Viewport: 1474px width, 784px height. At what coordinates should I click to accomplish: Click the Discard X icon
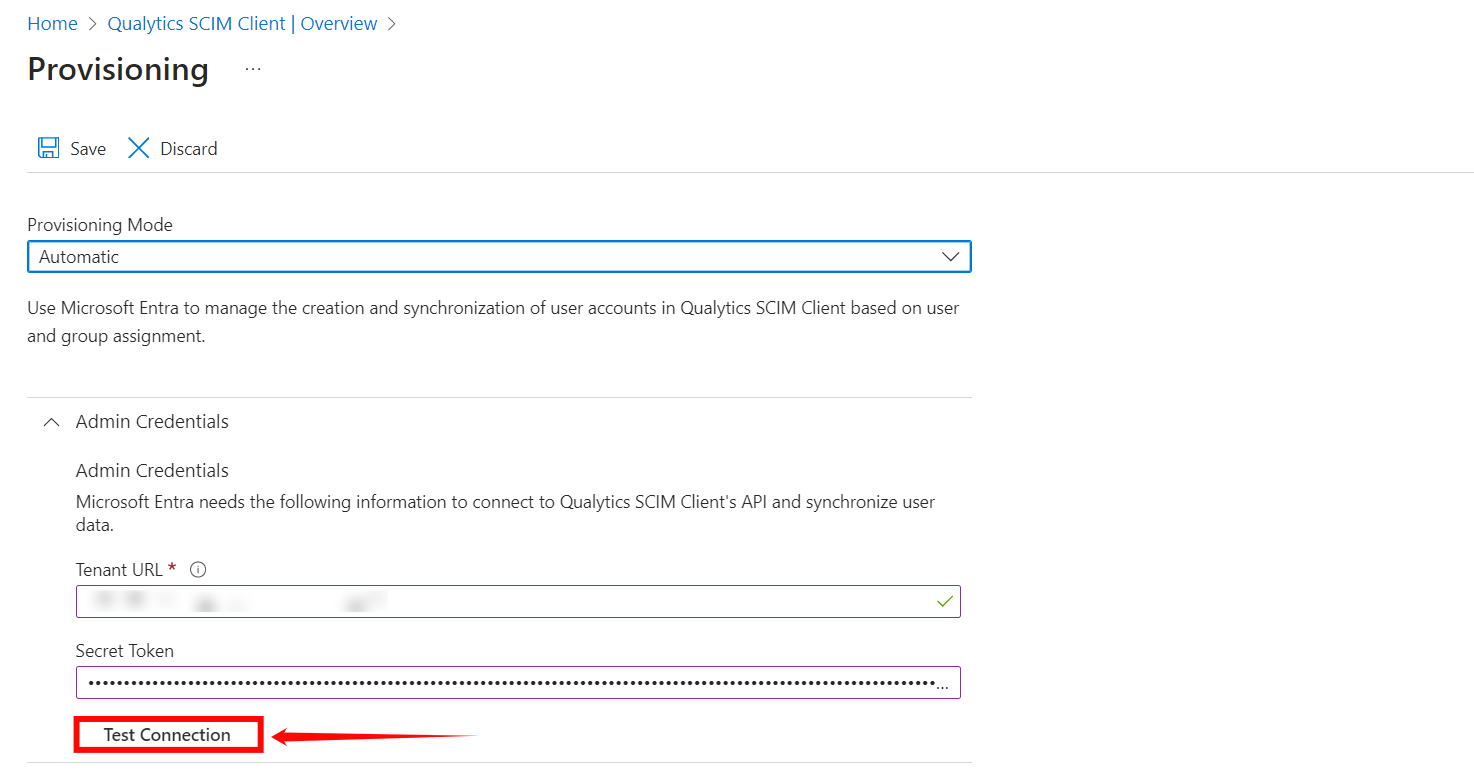point(138,148)
